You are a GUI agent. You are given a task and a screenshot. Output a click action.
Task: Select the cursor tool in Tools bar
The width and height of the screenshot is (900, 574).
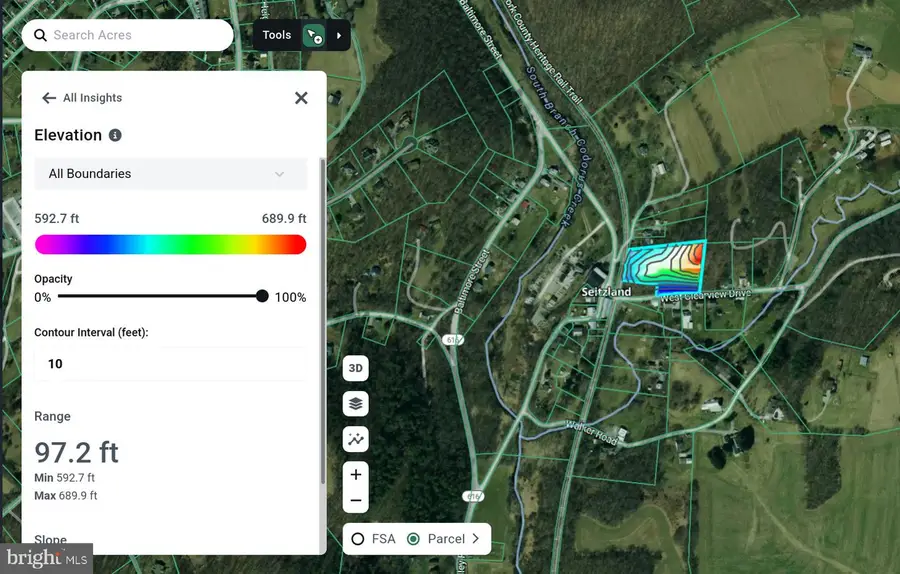[x=315, y=36]
